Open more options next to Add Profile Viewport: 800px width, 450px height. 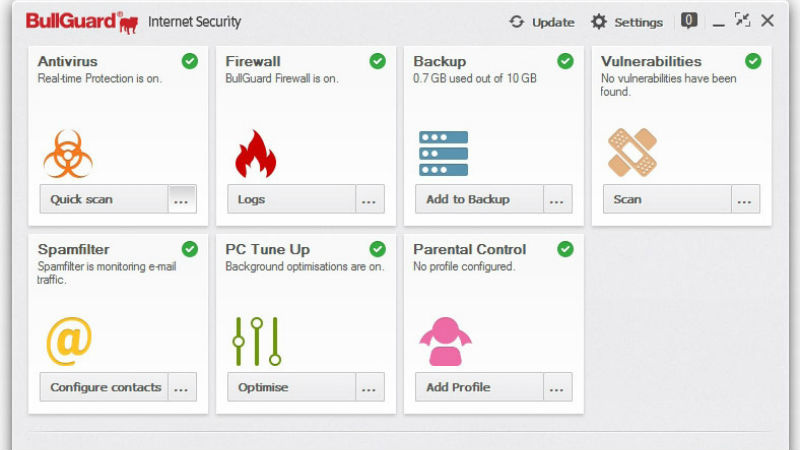point(557,387)
